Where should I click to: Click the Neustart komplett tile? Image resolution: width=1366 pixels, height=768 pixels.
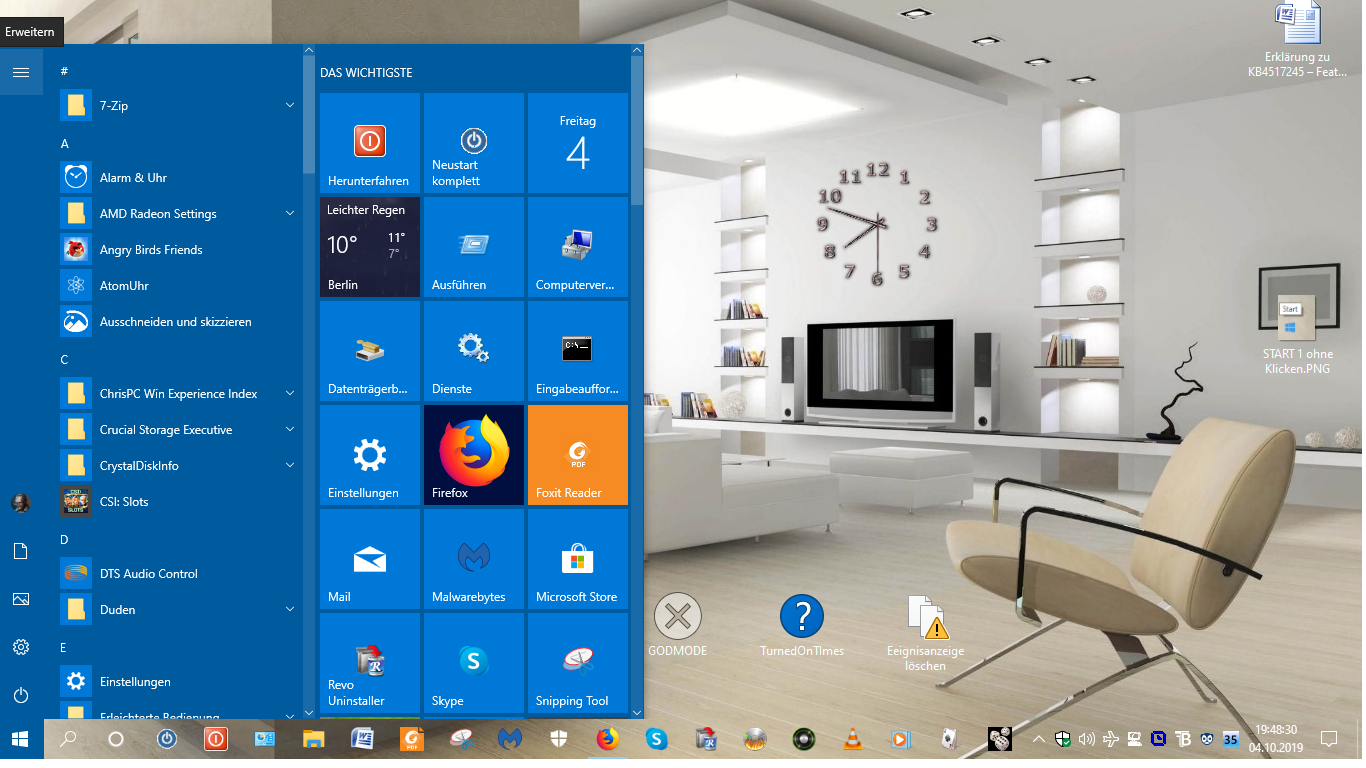(474, 143)
